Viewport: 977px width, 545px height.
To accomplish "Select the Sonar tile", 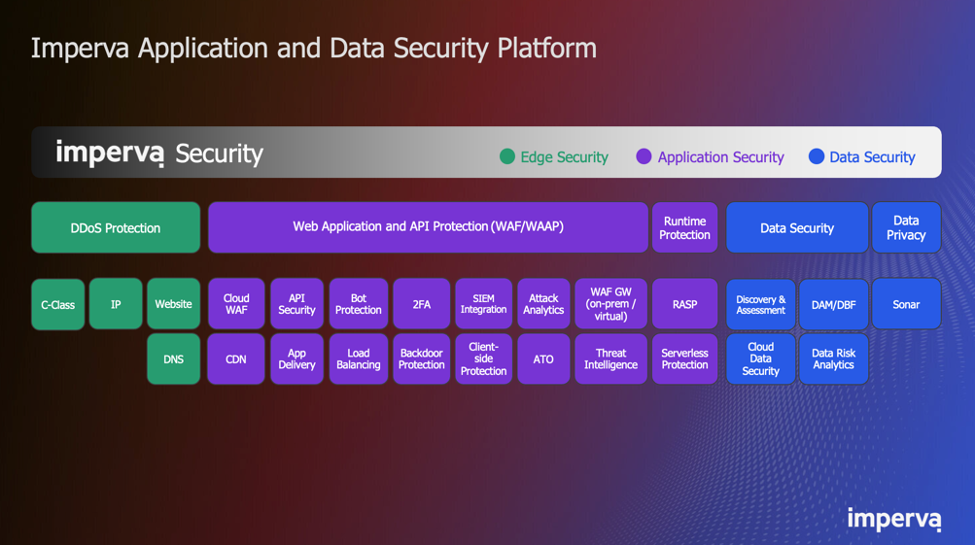I will pyautogui.click(x=906, y=304).
